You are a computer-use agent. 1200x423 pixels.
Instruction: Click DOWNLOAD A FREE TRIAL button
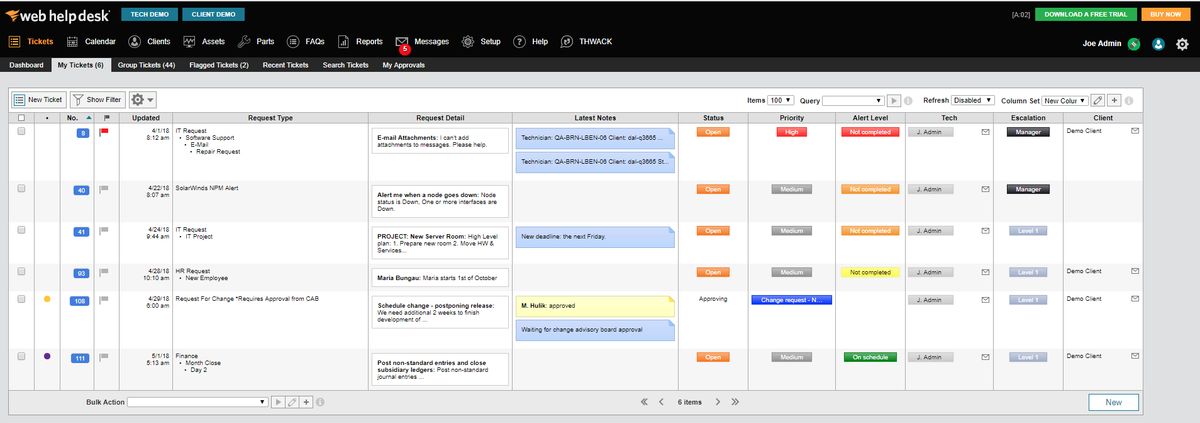(x=1086, y=14)
